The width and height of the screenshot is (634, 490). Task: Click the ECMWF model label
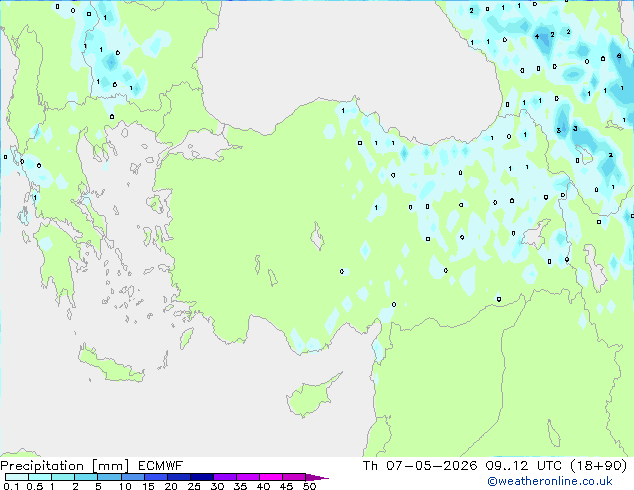coord(161,466)
